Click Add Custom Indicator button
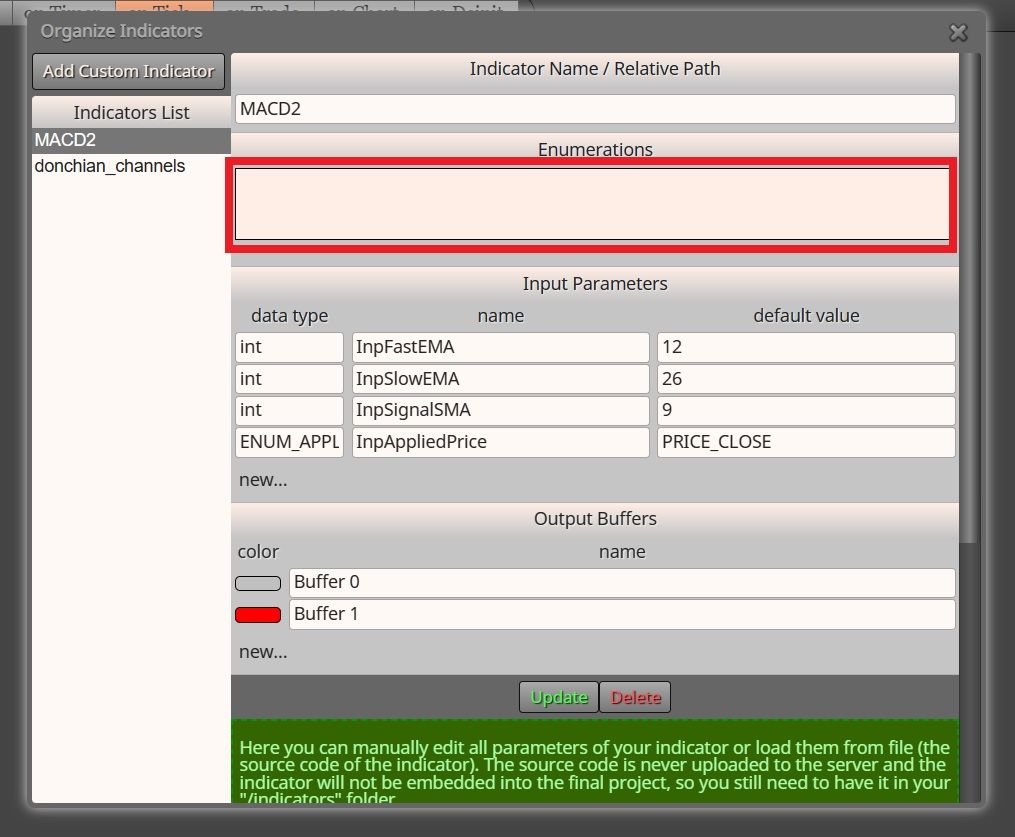The height and width of the screenshot is (837, 1015). tap(128, 71)
